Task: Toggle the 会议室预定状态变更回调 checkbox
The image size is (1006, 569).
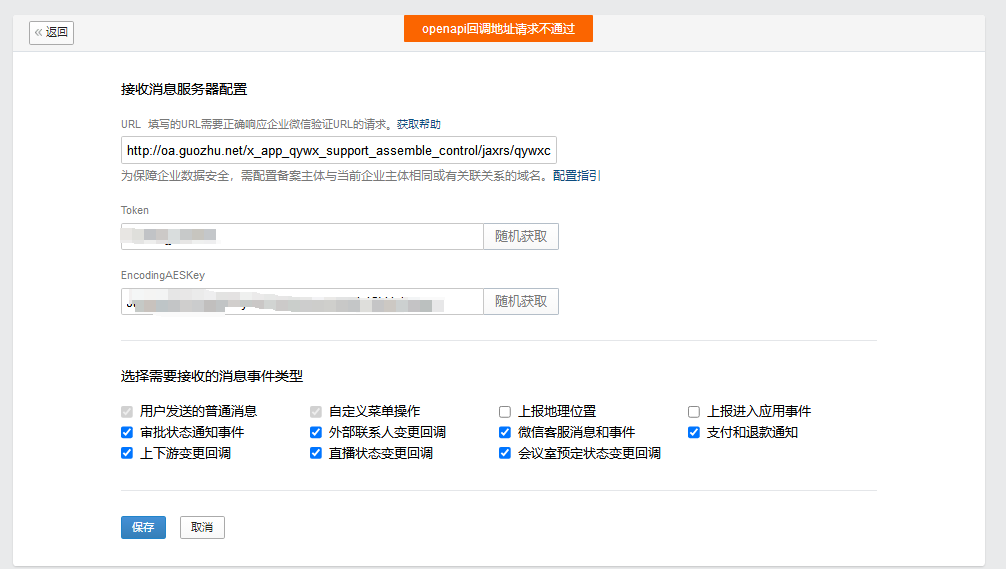Action: [x=505, y=453]
